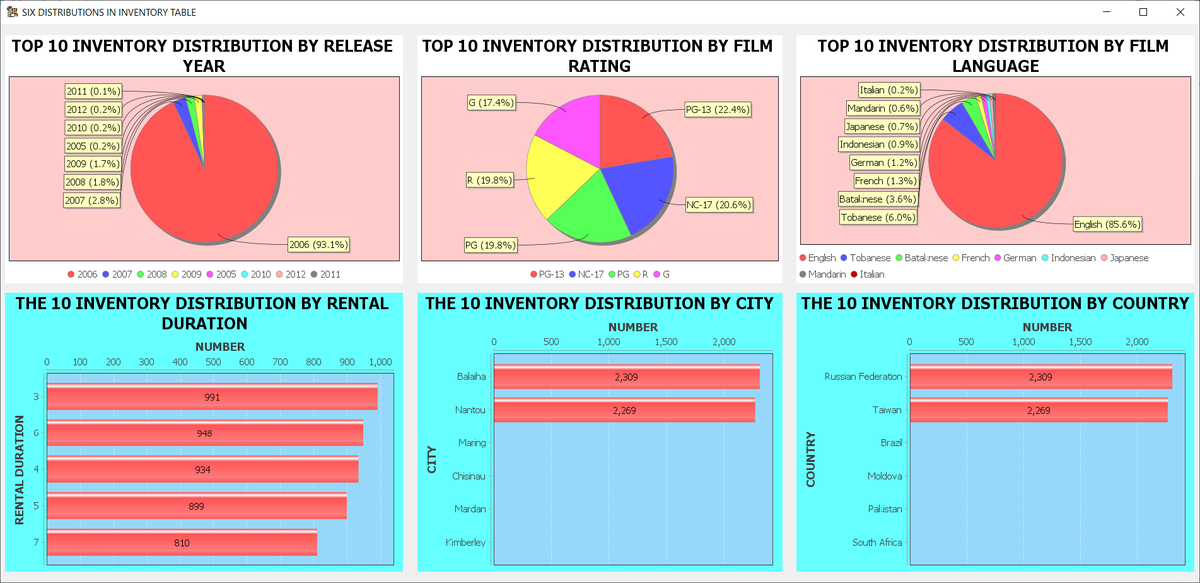Screen dimensions: 1200x583
Task: Click the 'PG-13 (22.4%)' label
Action: [x=717, y=110]
